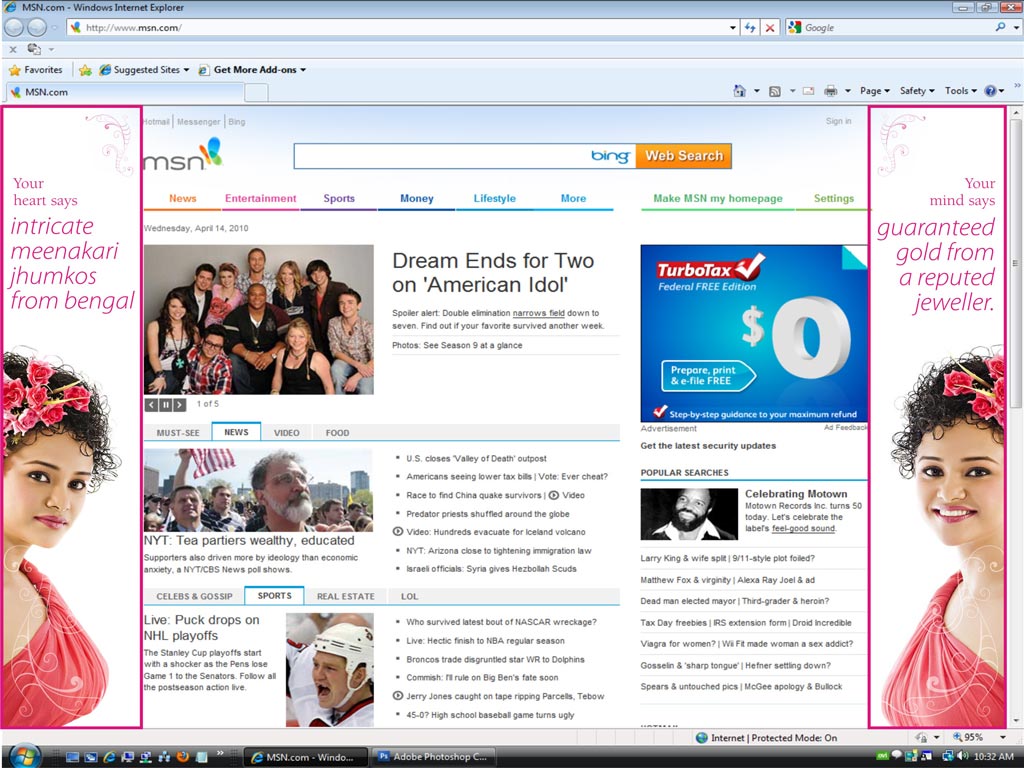The height and width of the screenshot is (768, 1024).
Task: Click play icon beside Iceland volcano video
Action: point(398,532)
